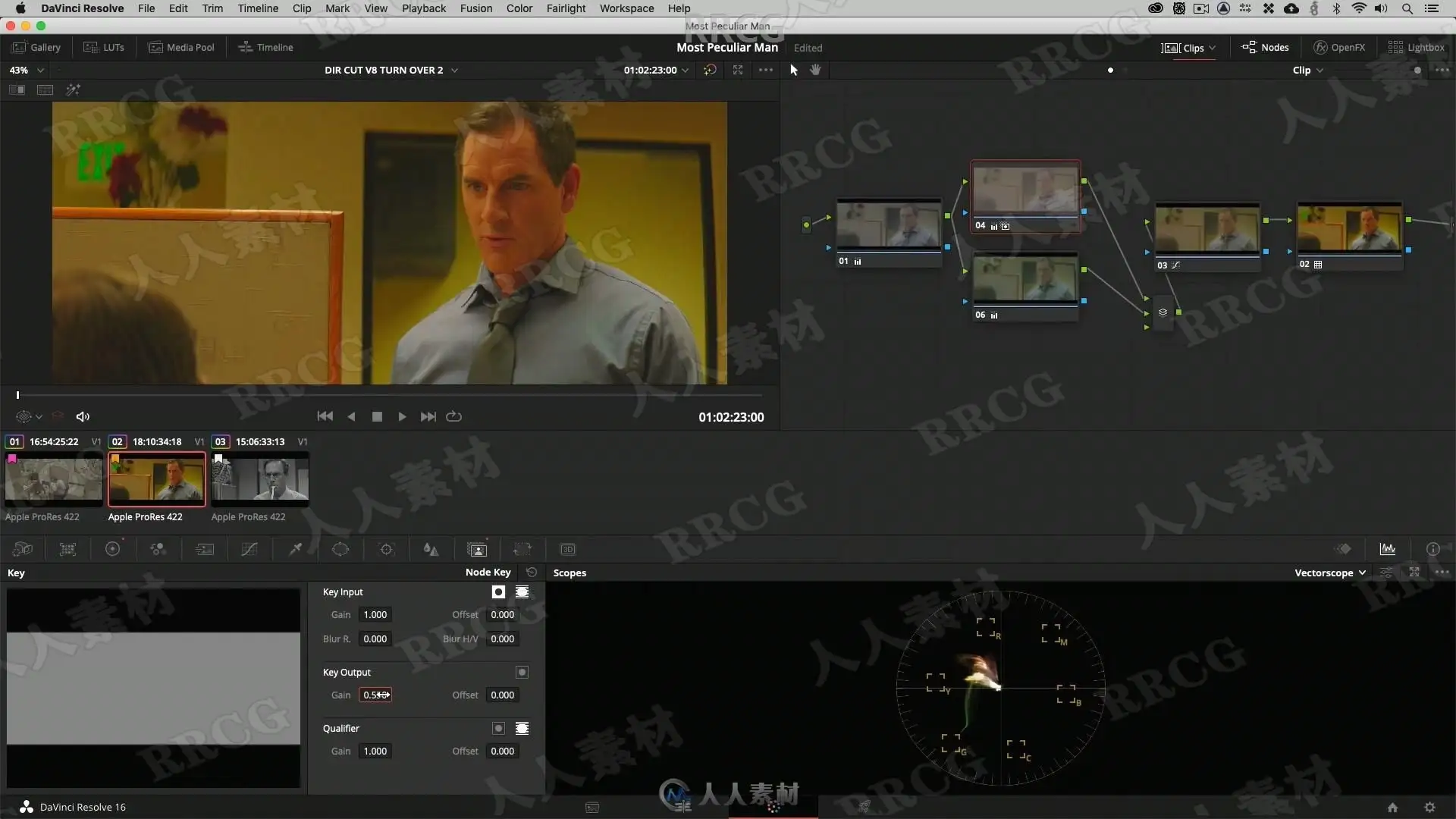Toggle the Qualifier matte mask button
Viewport: 1456px width, 819px height.
click(498, 729)
